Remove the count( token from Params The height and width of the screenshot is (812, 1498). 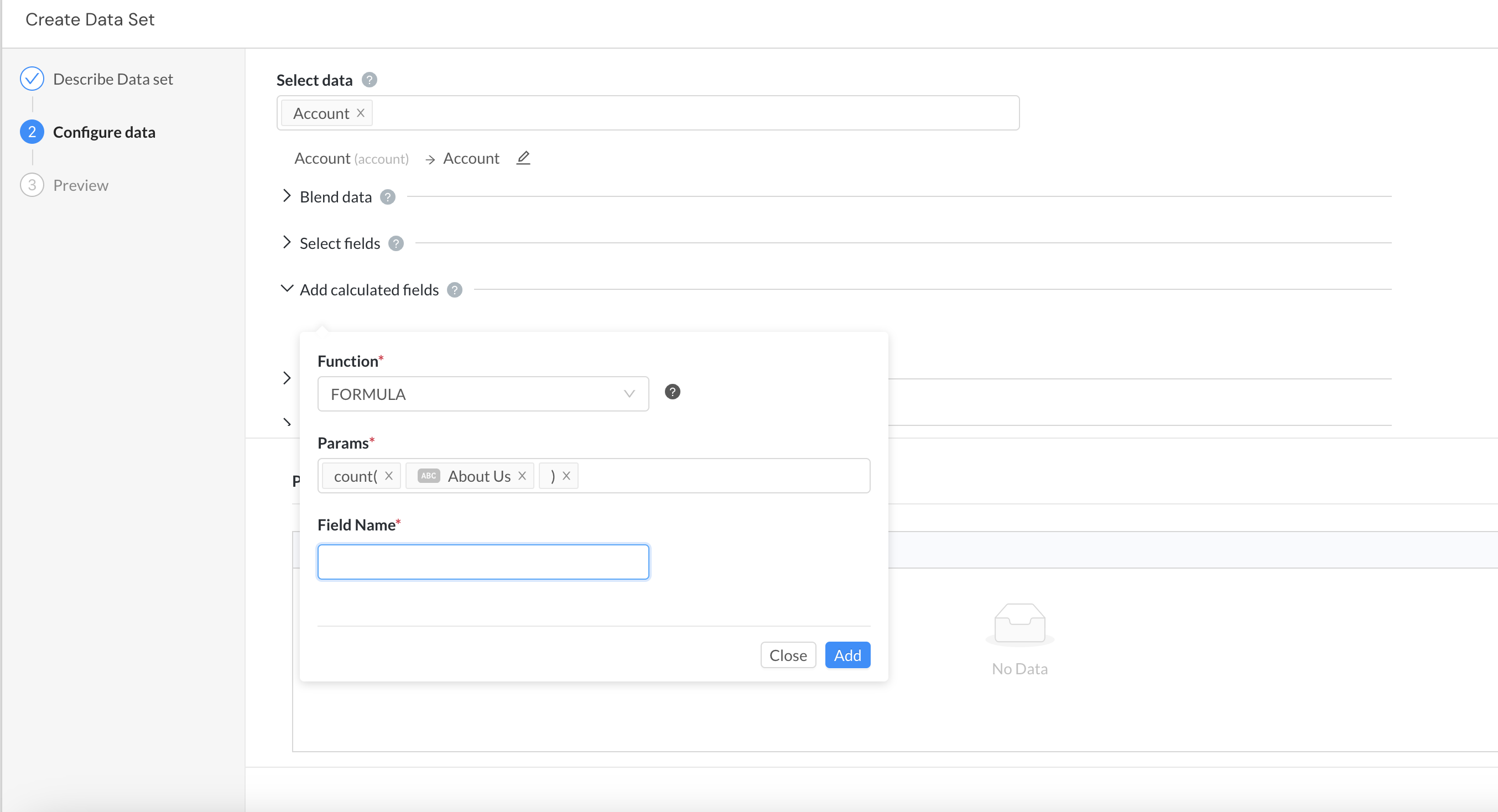click(x=389, y=476)
